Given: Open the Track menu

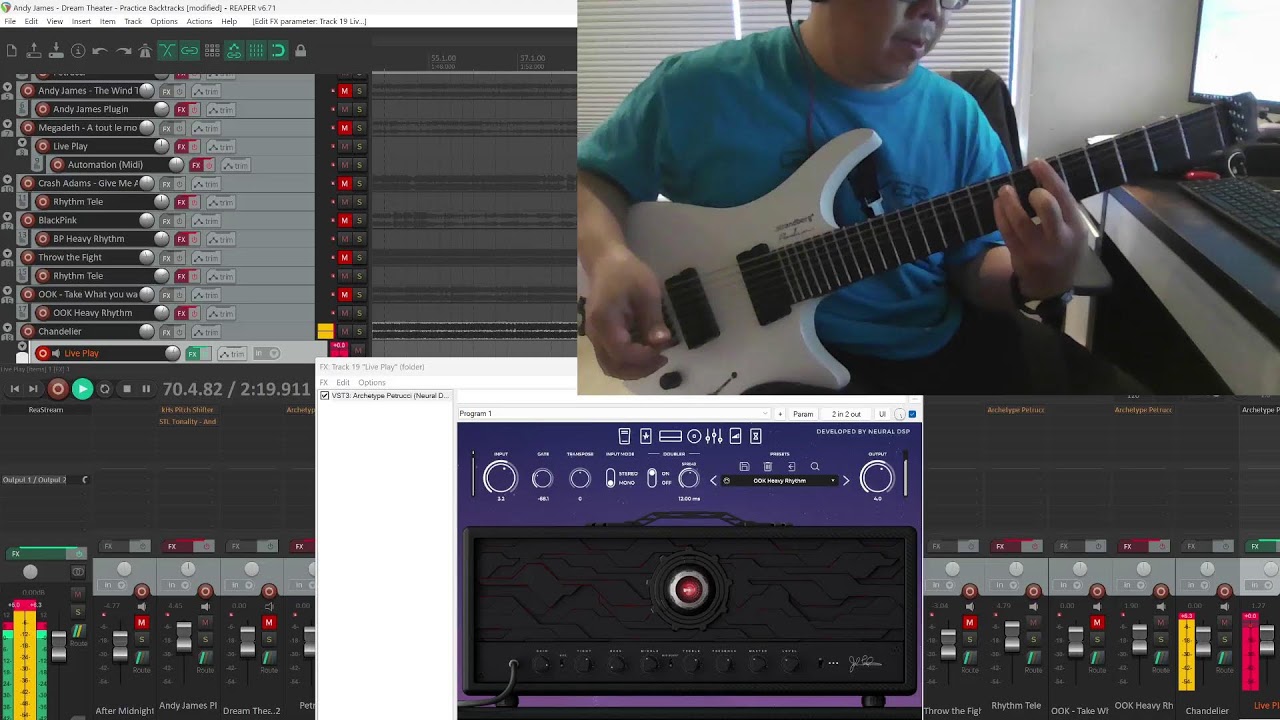Looking at the screenshot, I should [133, 21].
